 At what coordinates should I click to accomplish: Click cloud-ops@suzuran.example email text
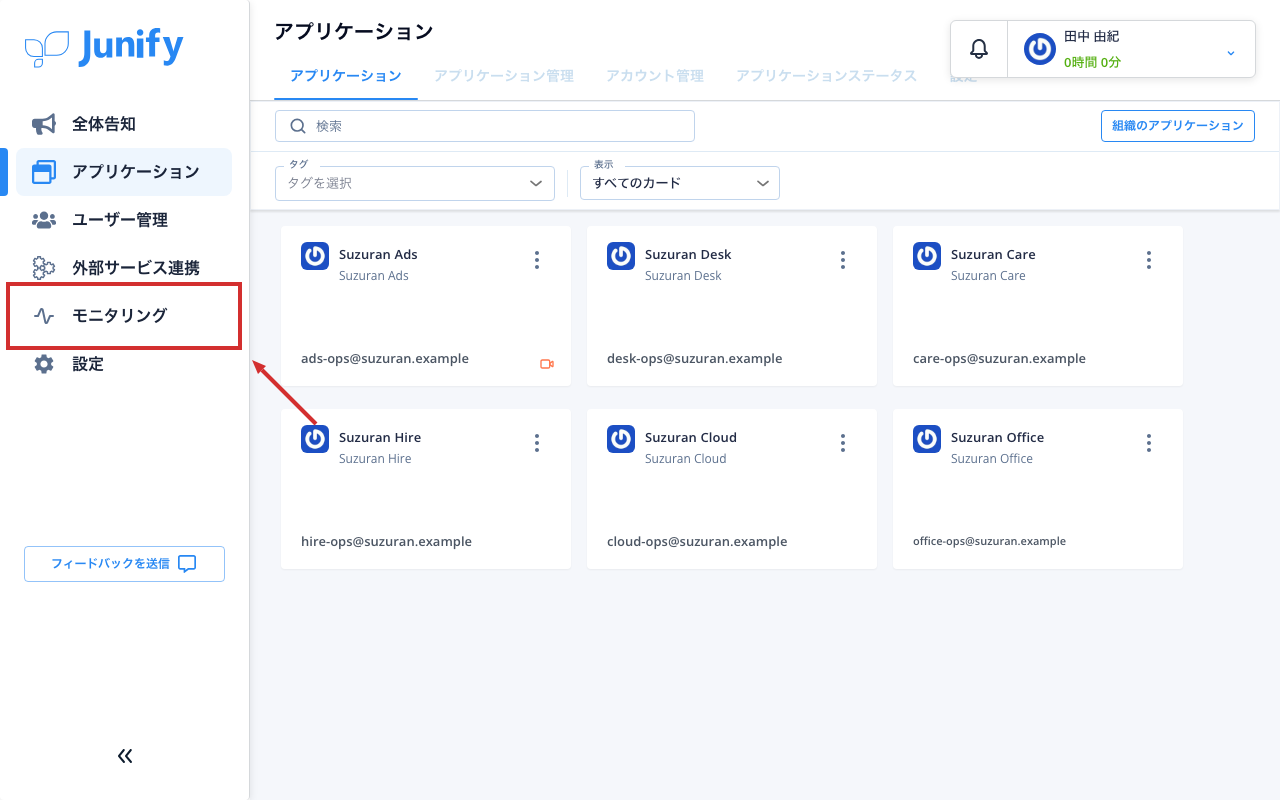697,541
